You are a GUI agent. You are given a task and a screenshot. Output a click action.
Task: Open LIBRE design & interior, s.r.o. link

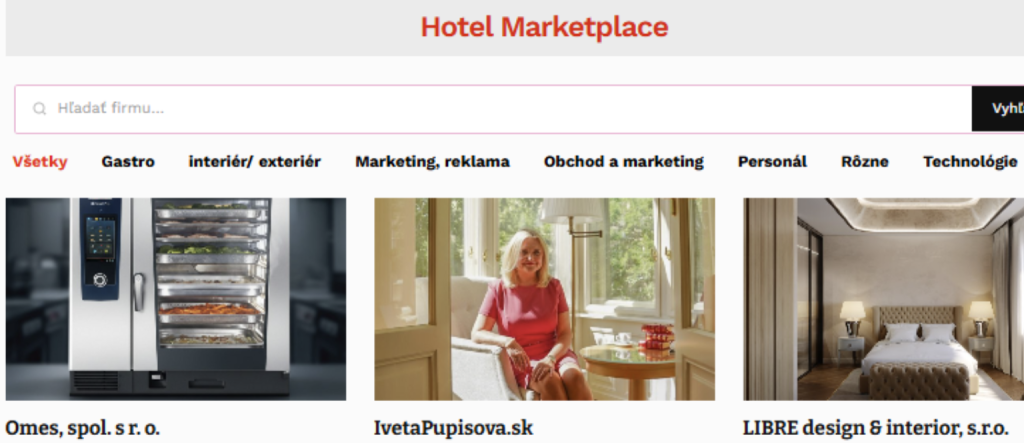point(876,428)
